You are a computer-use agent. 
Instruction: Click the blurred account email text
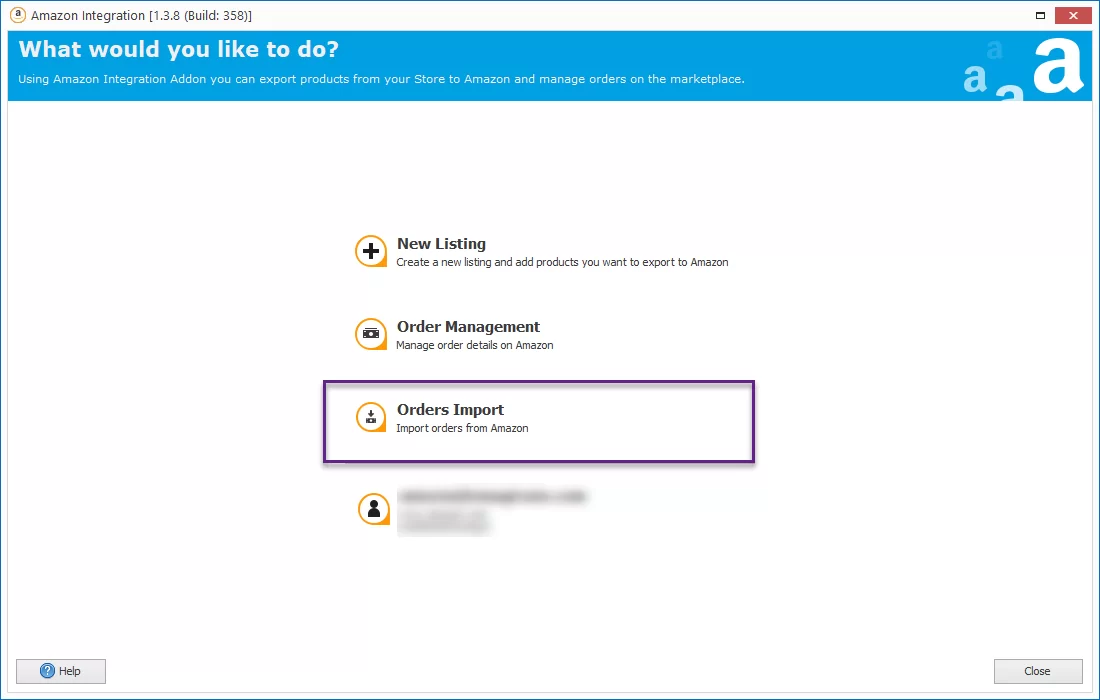(491, 496)
